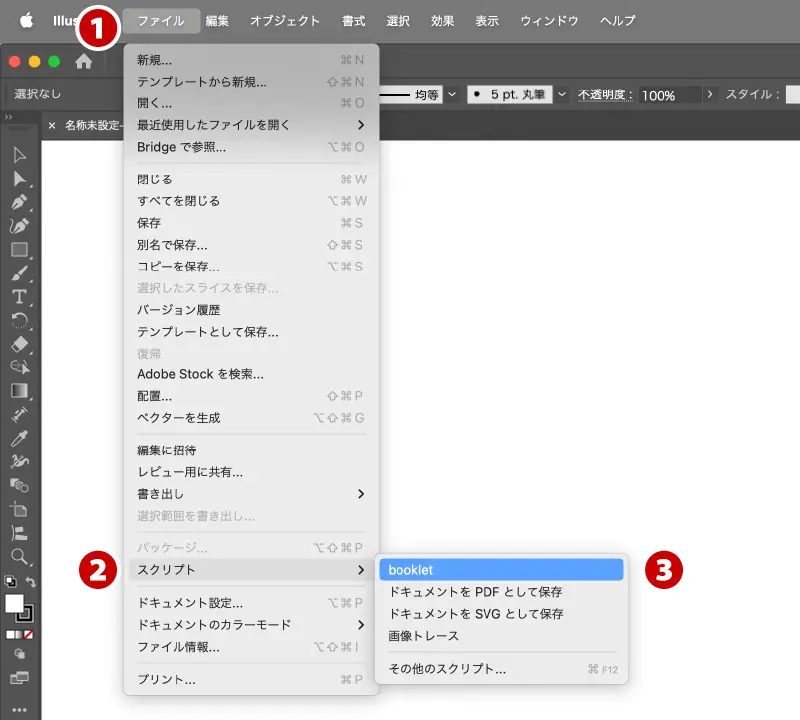The width and height of the screenshot is (800, 720).
Task: Select the Selection tool arrow
Action: (x=19, y=154)
